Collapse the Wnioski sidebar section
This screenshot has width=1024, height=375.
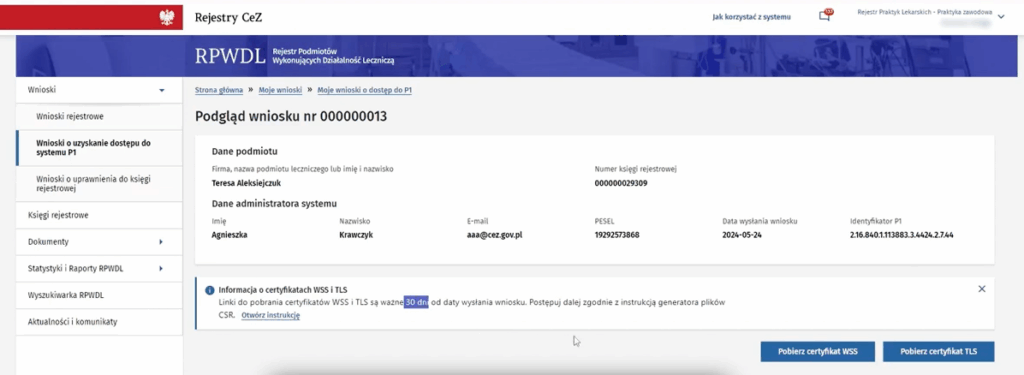[161, 90]
